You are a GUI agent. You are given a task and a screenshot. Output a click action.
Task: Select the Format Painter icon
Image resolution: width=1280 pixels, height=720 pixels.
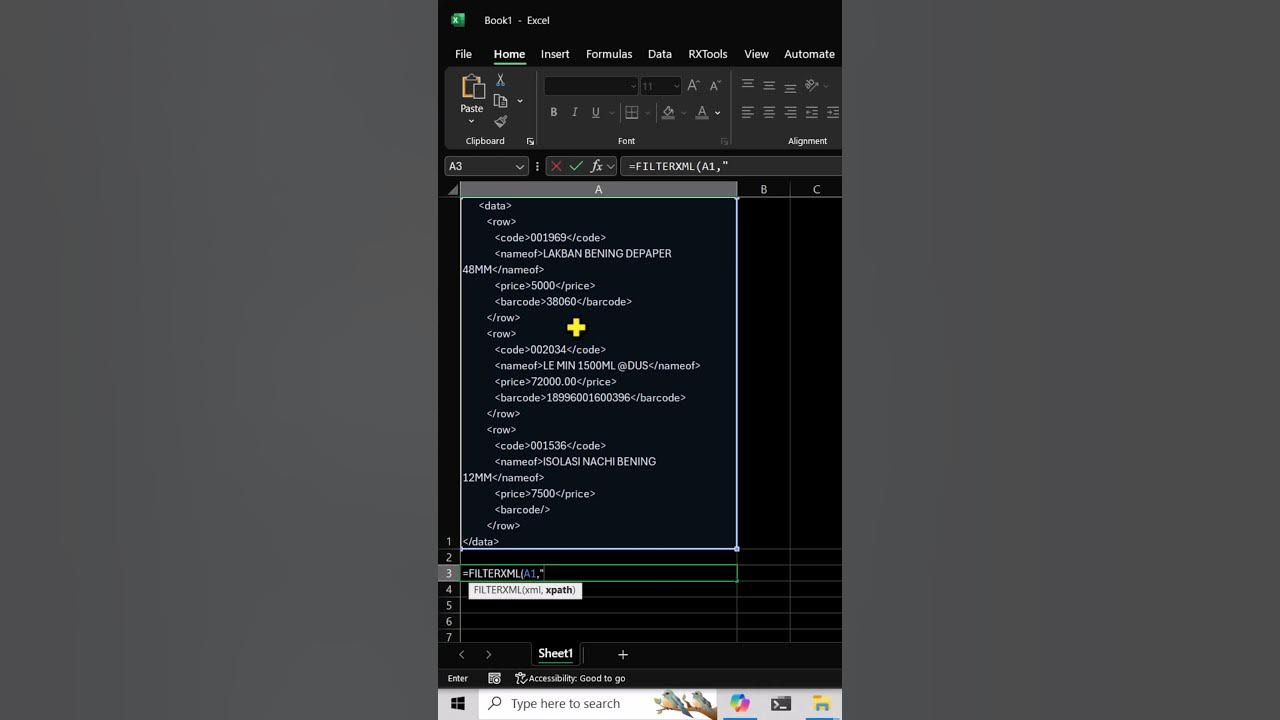499,120
